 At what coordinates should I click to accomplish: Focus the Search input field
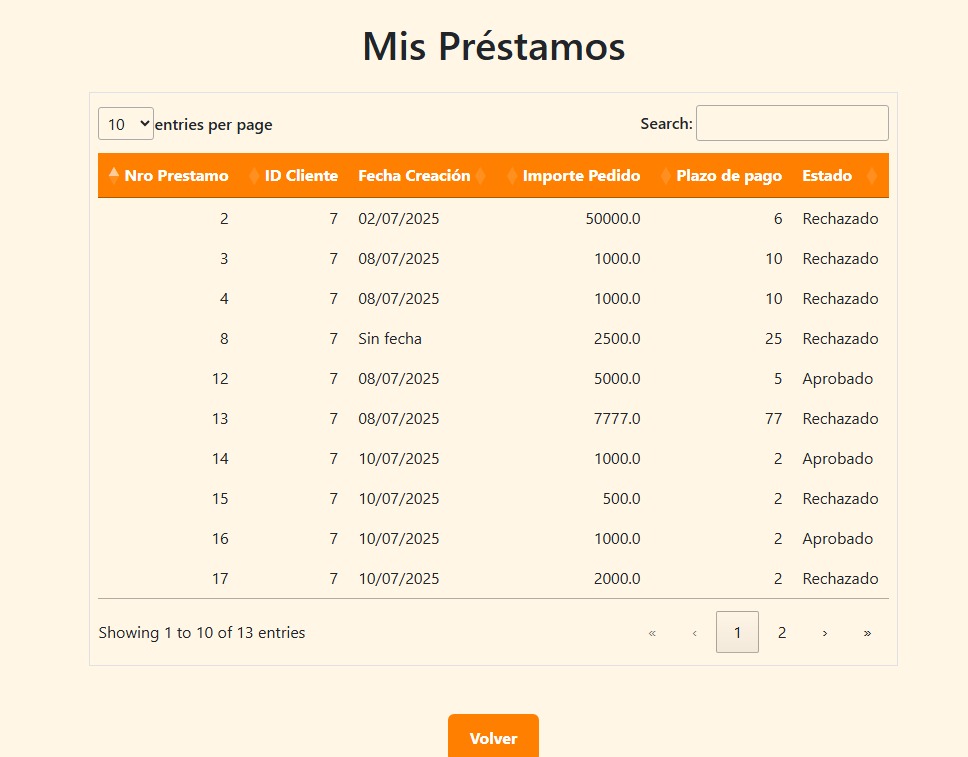coord(792,124)
